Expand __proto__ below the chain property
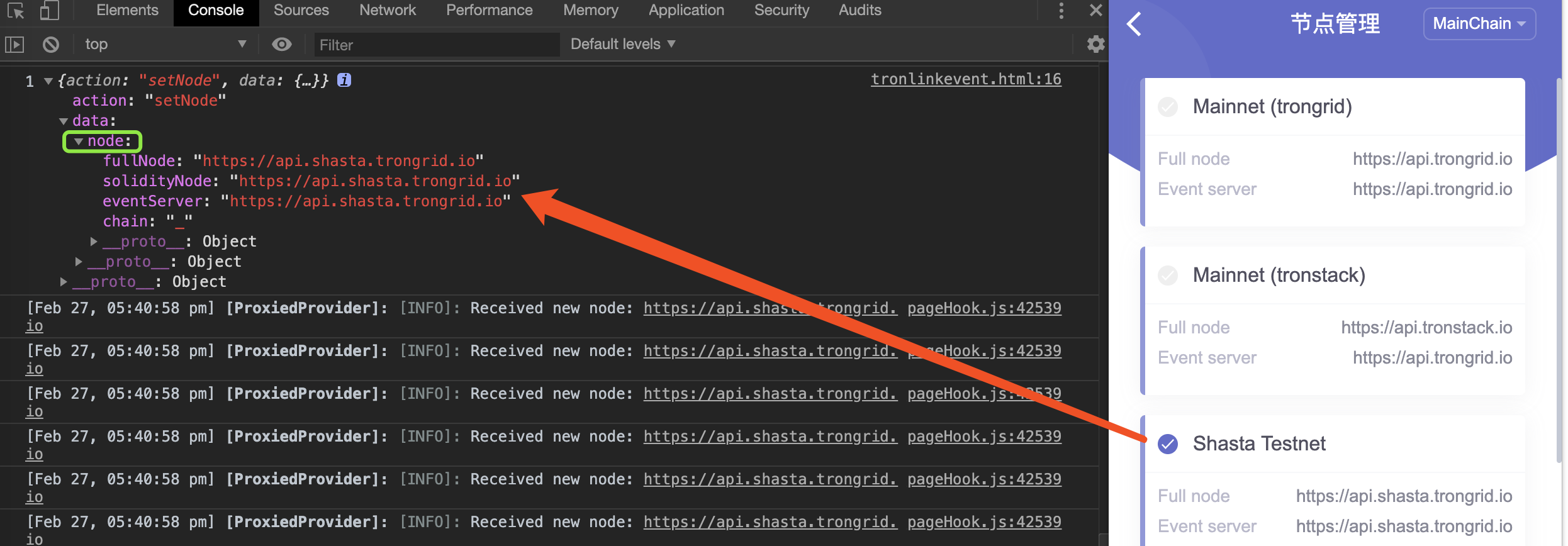 94,242
